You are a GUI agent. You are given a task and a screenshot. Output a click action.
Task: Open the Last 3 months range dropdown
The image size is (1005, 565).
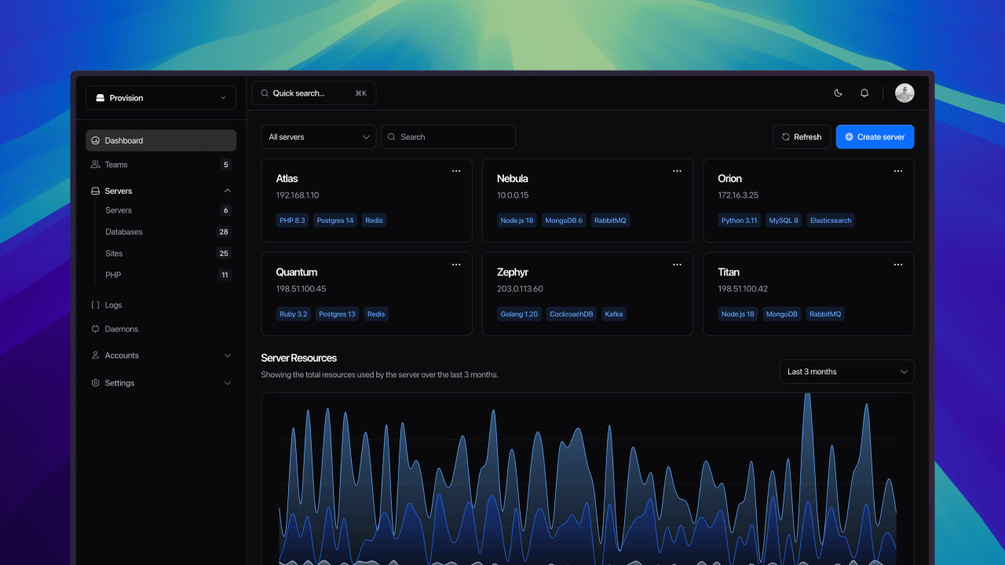[x=847, y=372]
